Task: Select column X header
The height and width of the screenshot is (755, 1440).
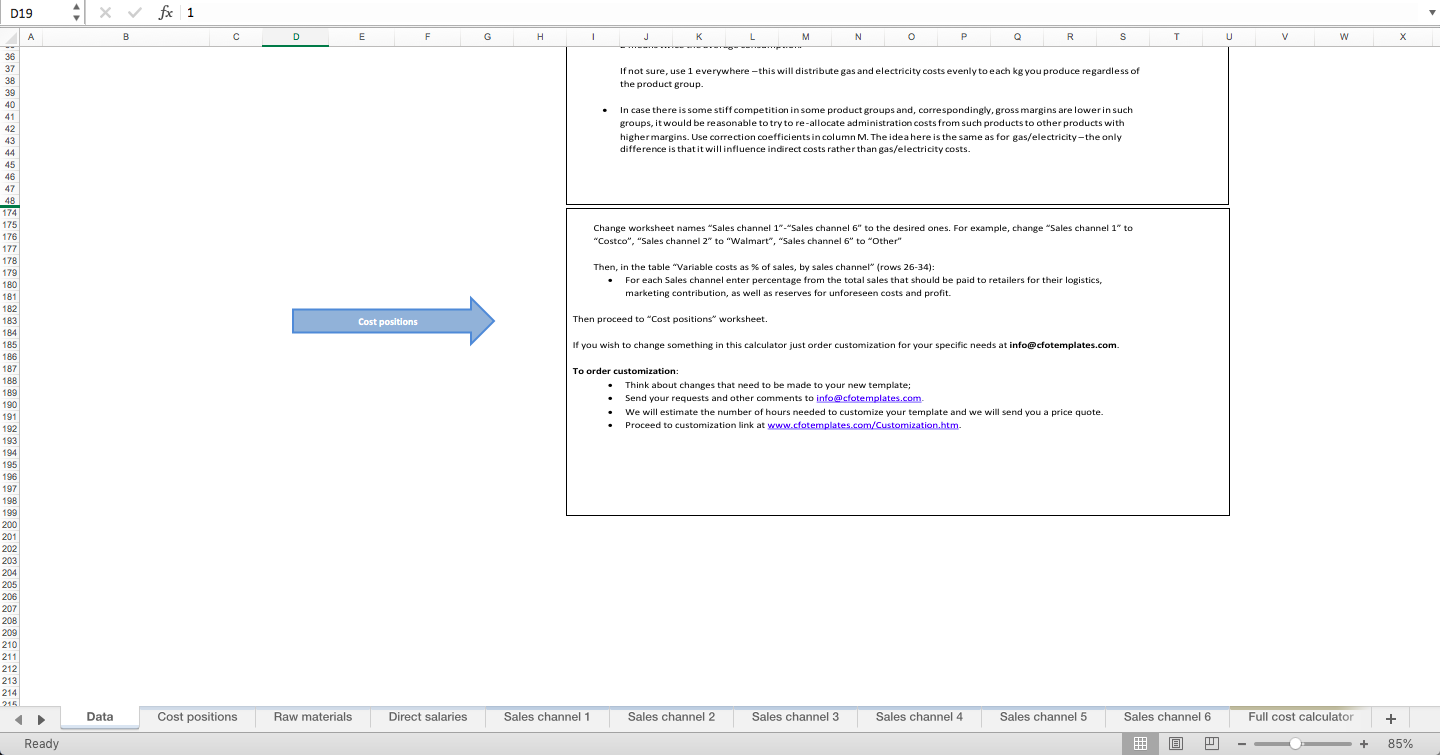Action: [1403, 37]
